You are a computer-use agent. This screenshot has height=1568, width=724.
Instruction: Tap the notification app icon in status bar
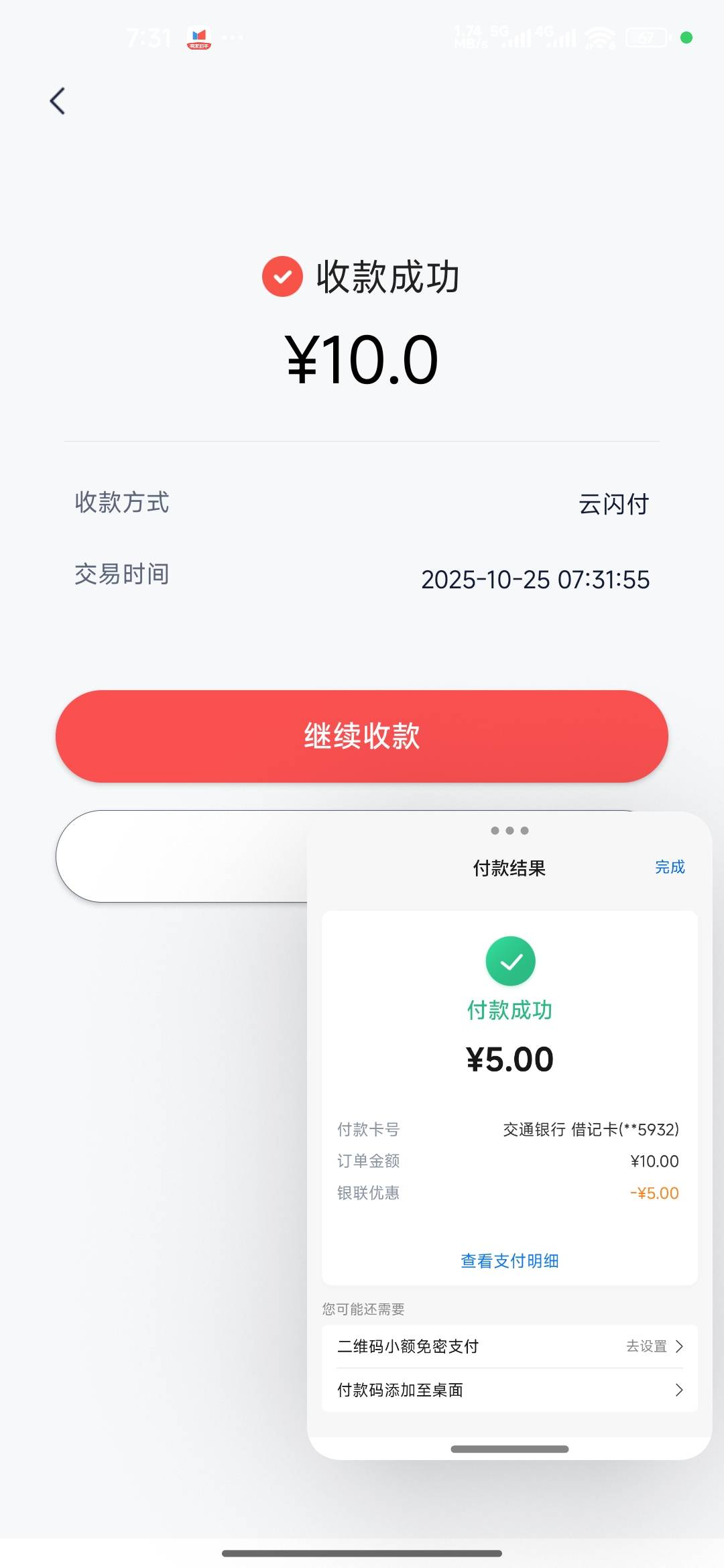(x=199, y=38)
